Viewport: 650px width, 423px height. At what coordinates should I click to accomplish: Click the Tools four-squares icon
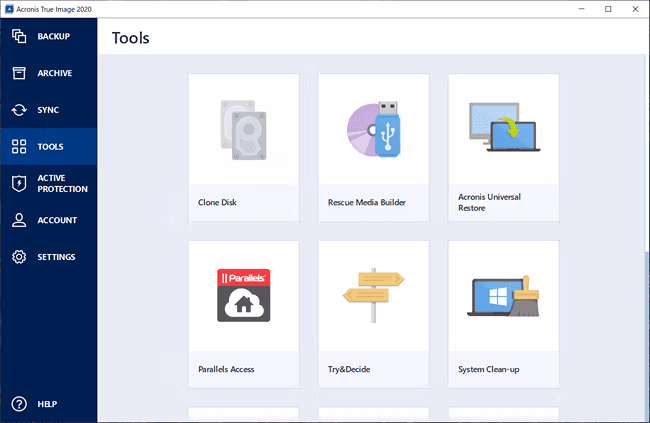19,146
